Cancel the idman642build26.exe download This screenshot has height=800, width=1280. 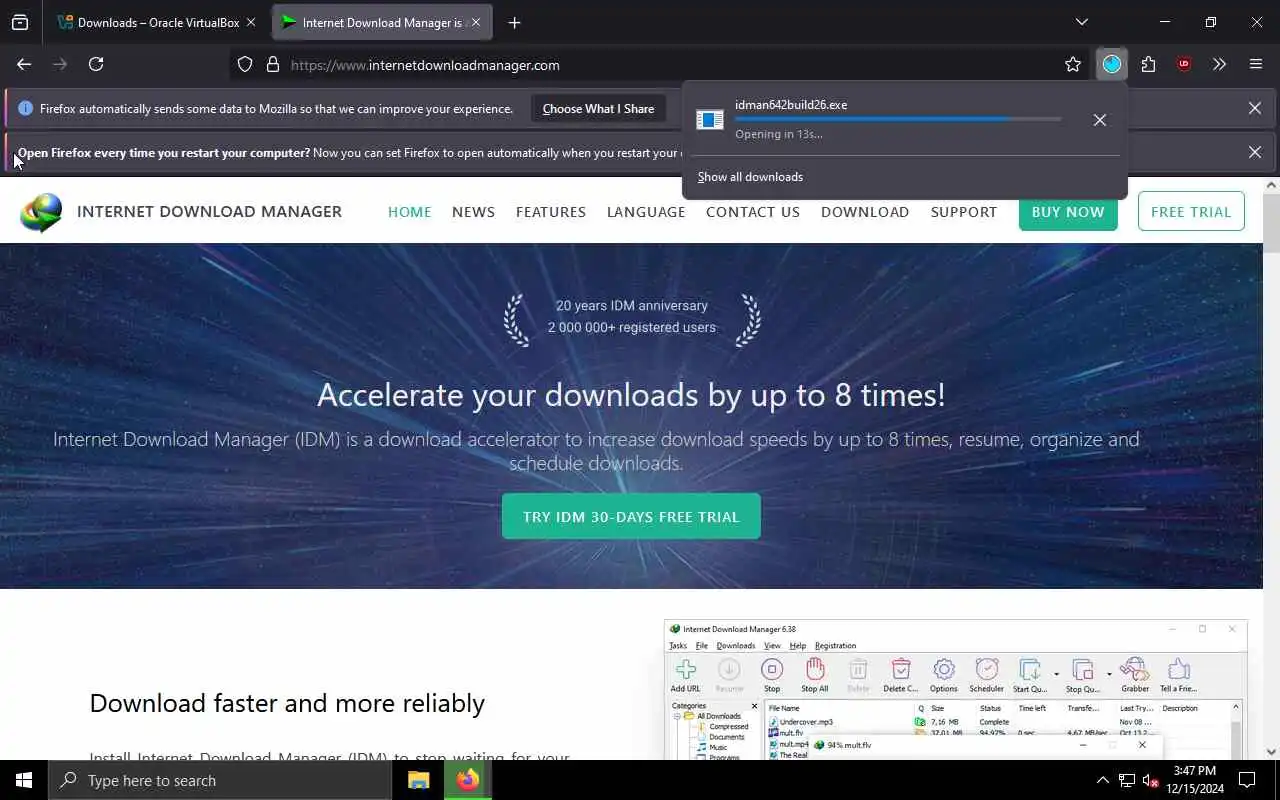1100,120
